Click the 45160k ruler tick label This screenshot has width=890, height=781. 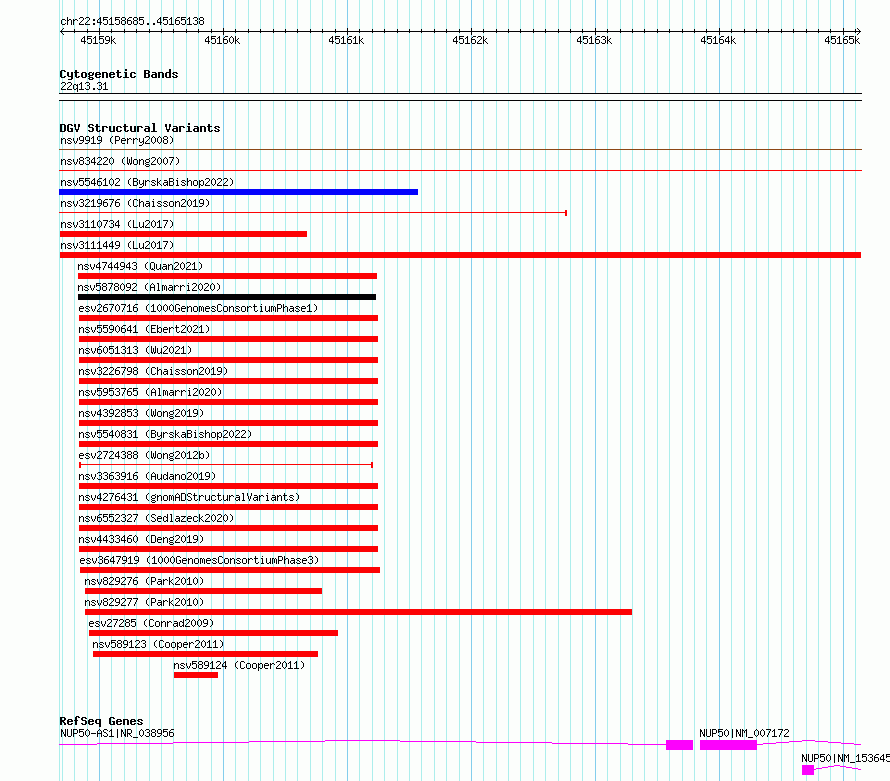[x=222, y=40]
